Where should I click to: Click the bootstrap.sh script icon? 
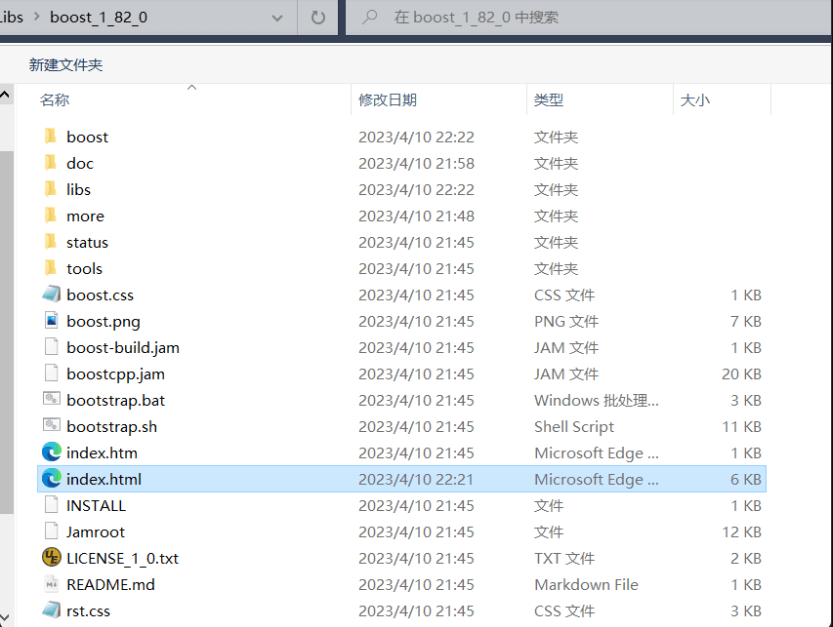tap(52, 425)
